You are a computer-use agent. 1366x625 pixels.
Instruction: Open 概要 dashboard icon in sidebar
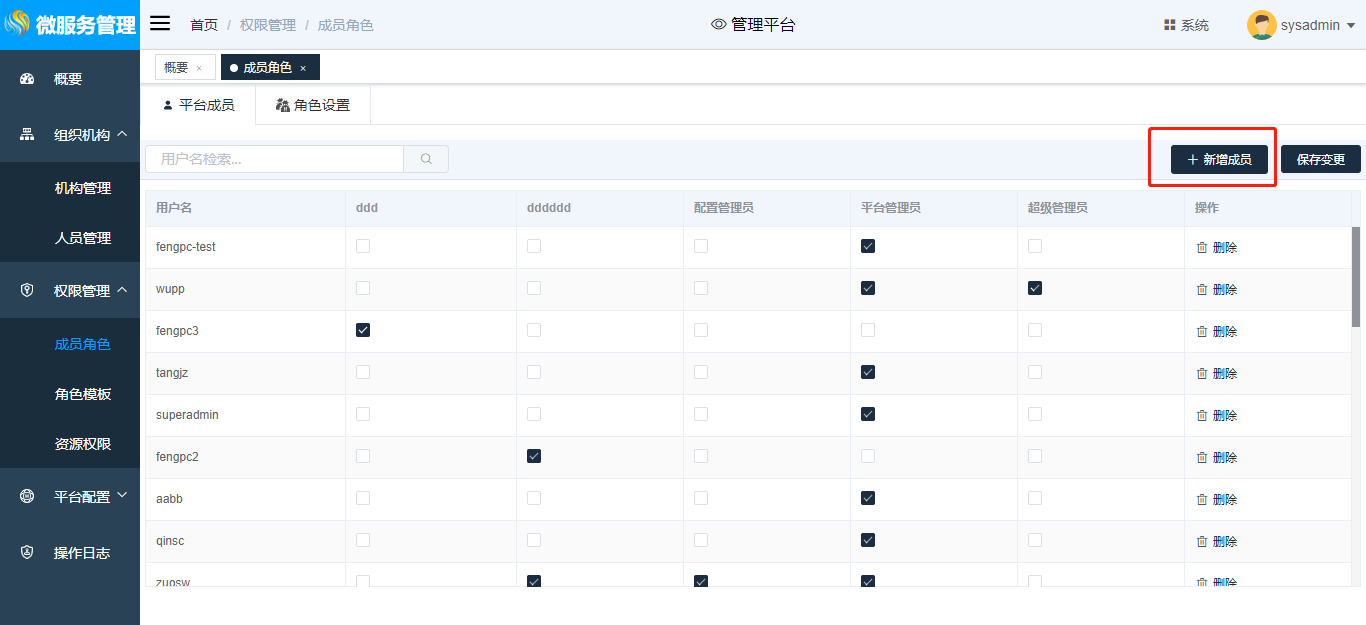pos(28,79)
